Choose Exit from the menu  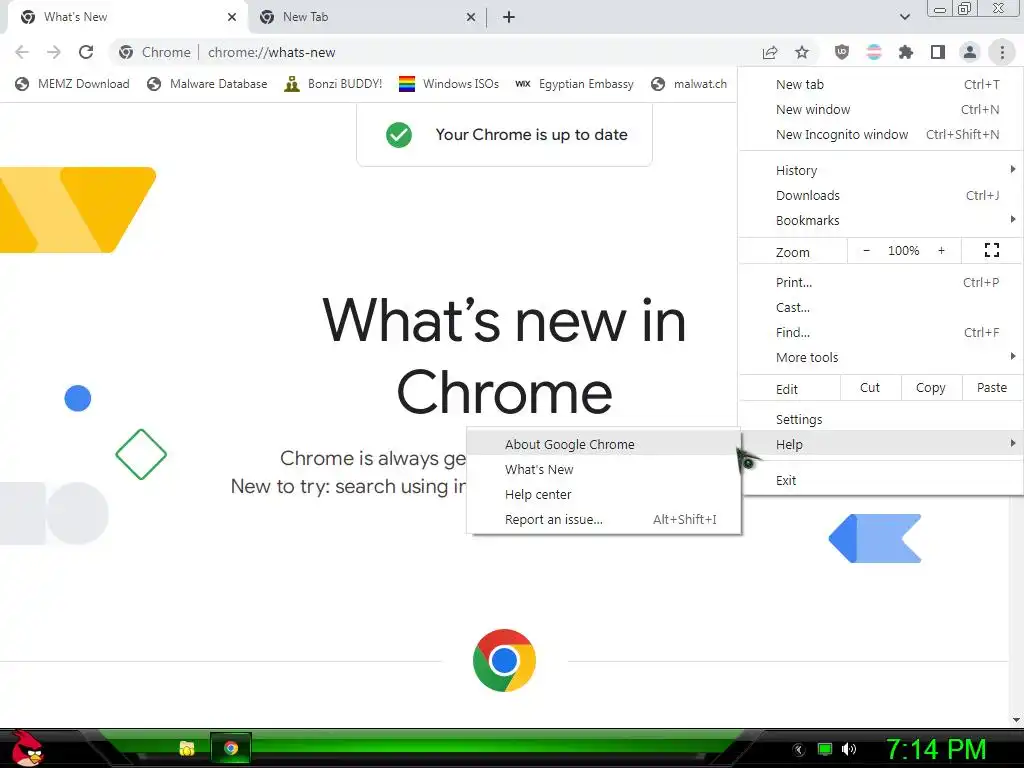[881, 480]
